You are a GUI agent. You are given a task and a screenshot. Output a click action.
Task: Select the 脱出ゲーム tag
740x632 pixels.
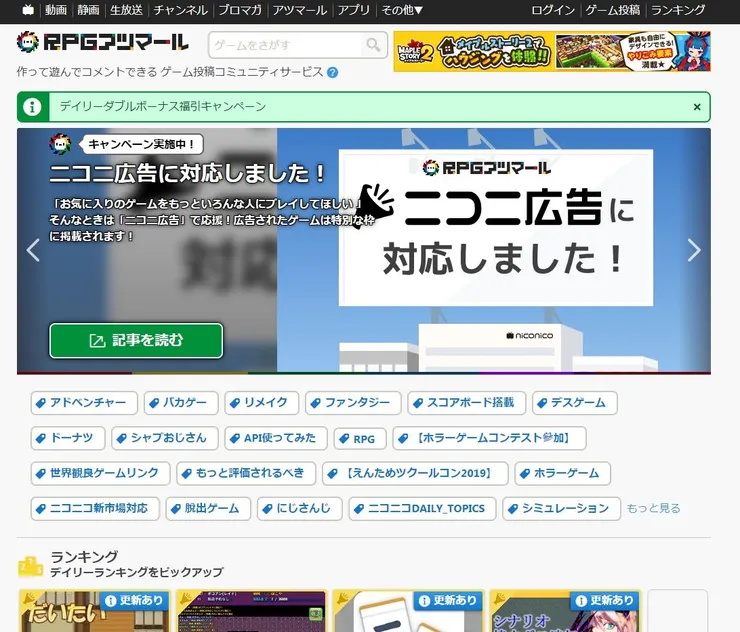coord(208,508)
